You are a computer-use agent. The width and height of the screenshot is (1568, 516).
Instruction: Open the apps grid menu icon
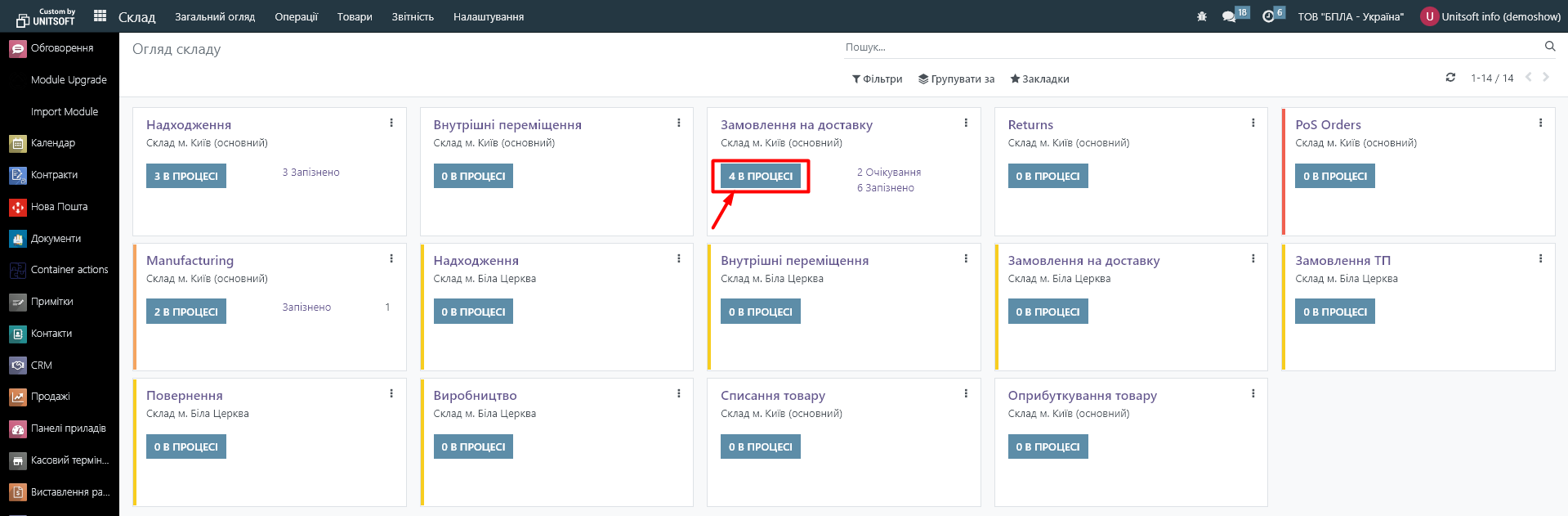point(101,16)
